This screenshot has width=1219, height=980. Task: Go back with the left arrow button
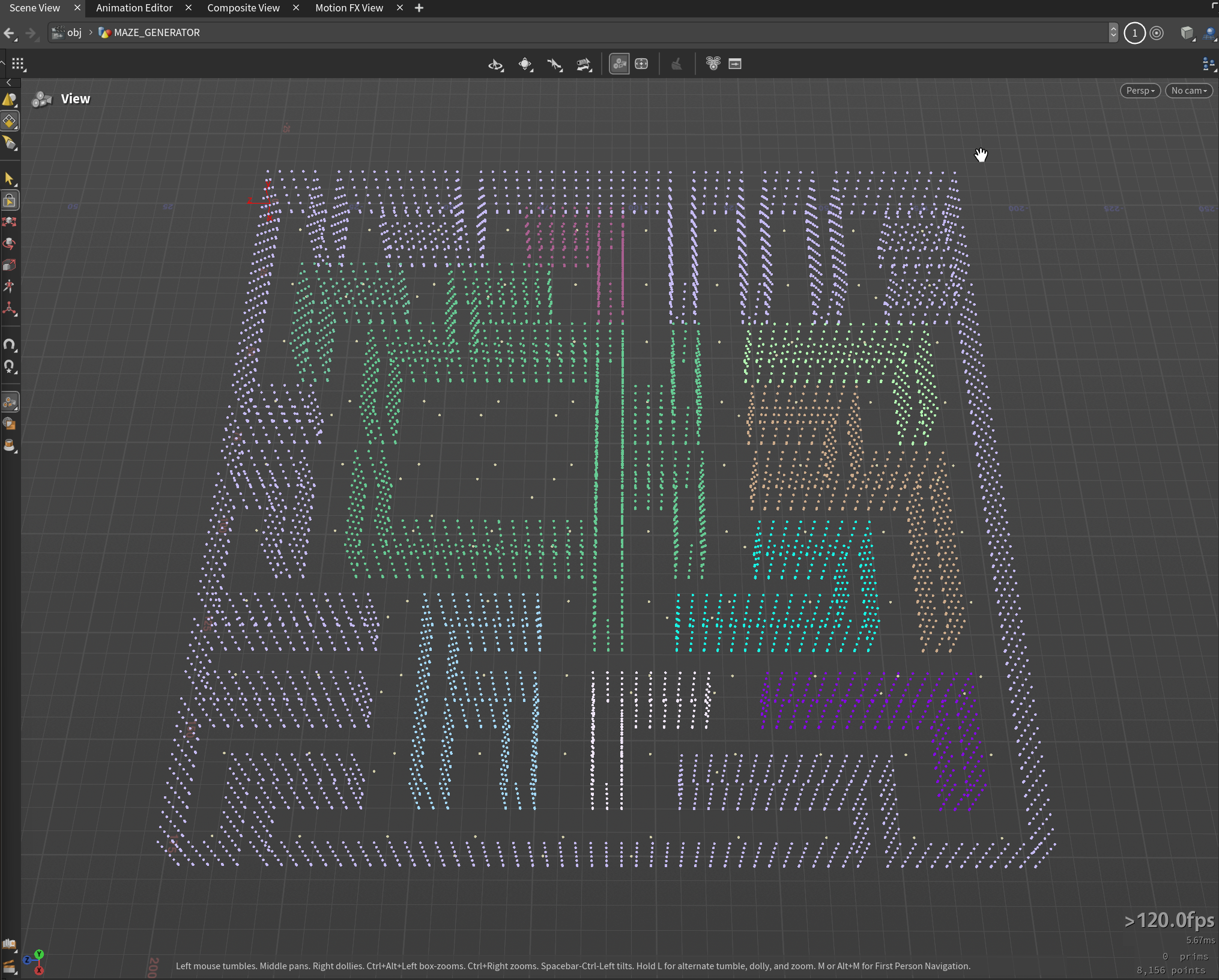pos(9,32)
